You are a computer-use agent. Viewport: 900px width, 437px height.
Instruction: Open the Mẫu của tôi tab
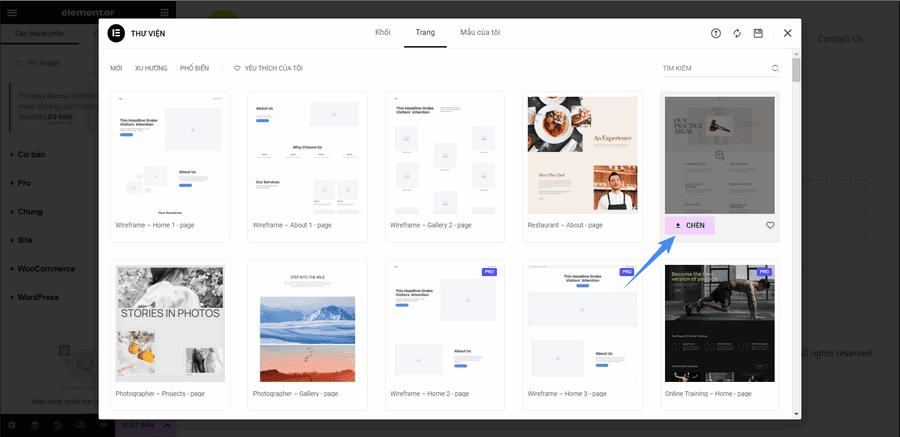point(480,33)
